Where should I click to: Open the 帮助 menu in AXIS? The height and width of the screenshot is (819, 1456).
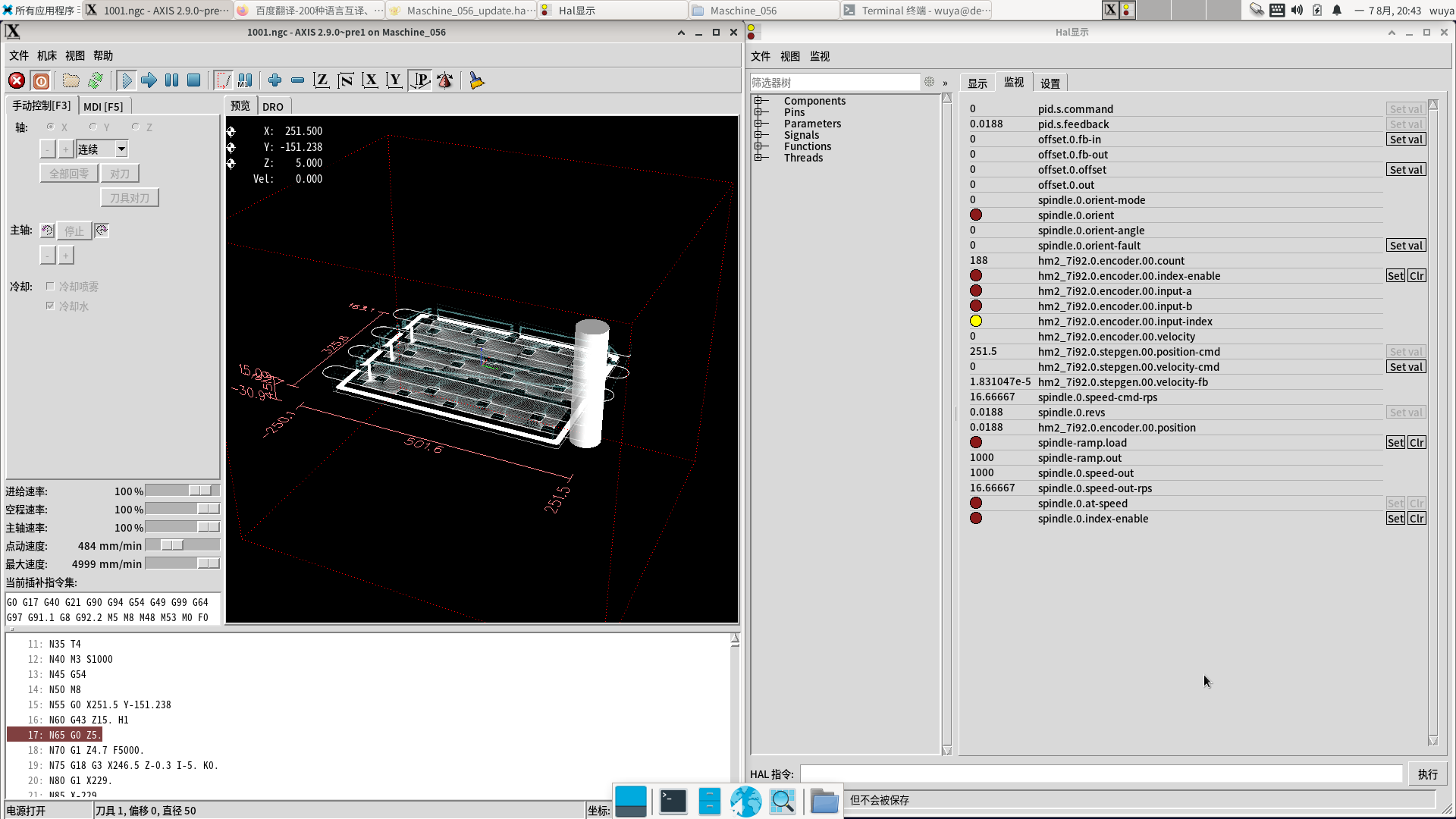coord(103,55)
